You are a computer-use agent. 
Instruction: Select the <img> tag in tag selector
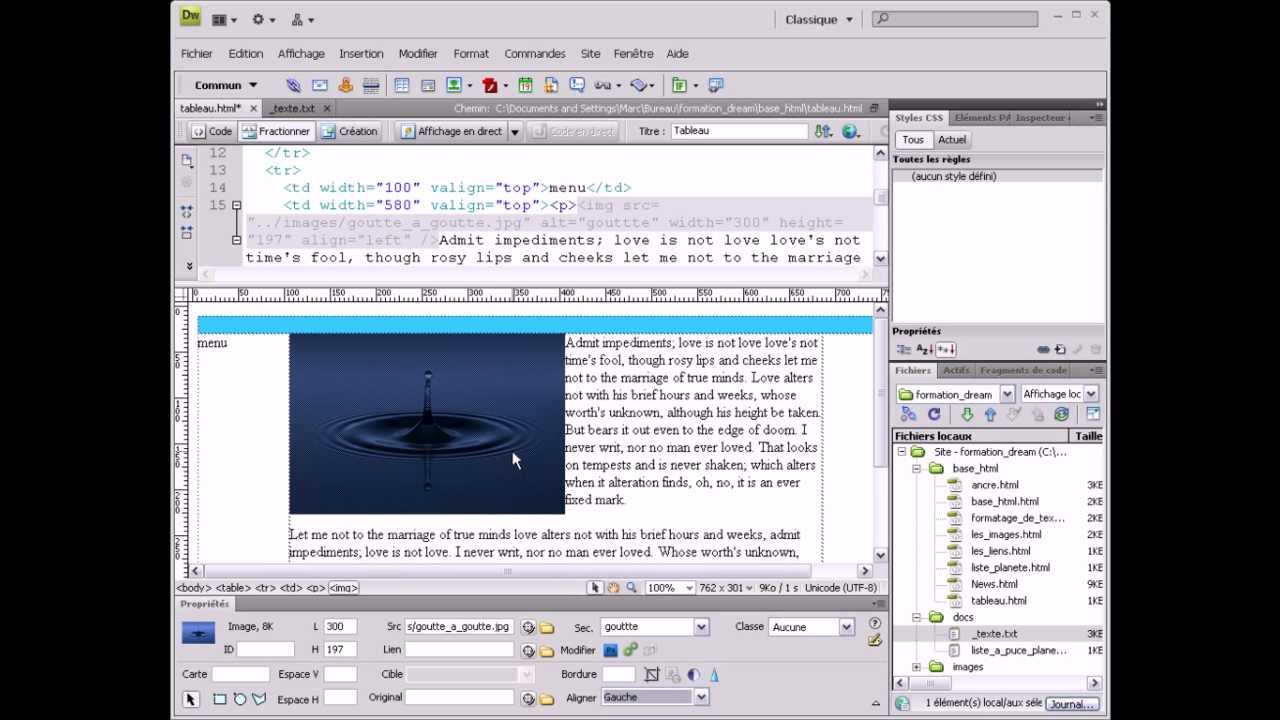(x=343, y=588)
